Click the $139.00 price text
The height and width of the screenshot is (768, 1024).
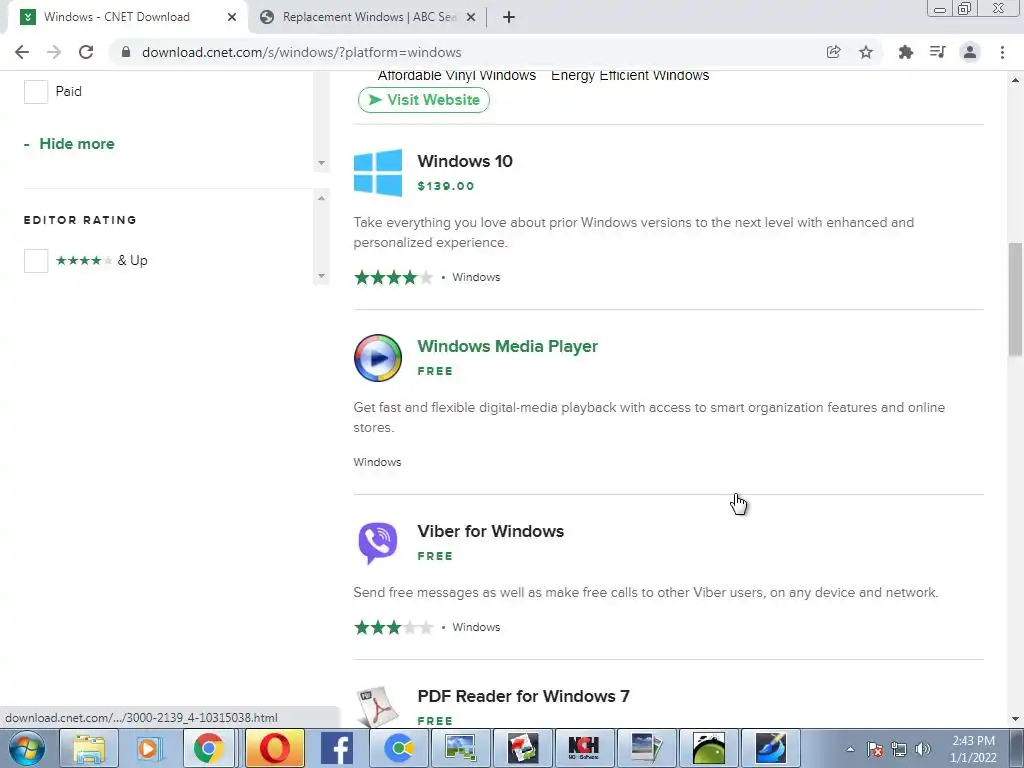446,186
